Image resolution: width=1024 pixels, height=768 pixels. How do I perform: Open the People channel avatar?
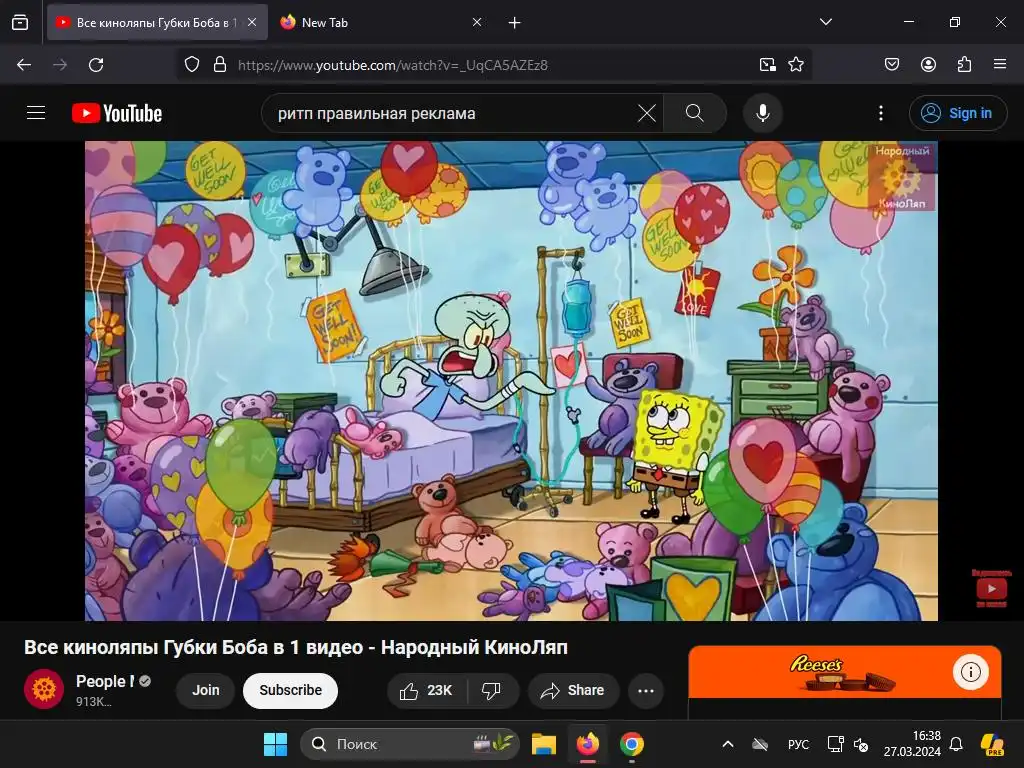(44, 689)
